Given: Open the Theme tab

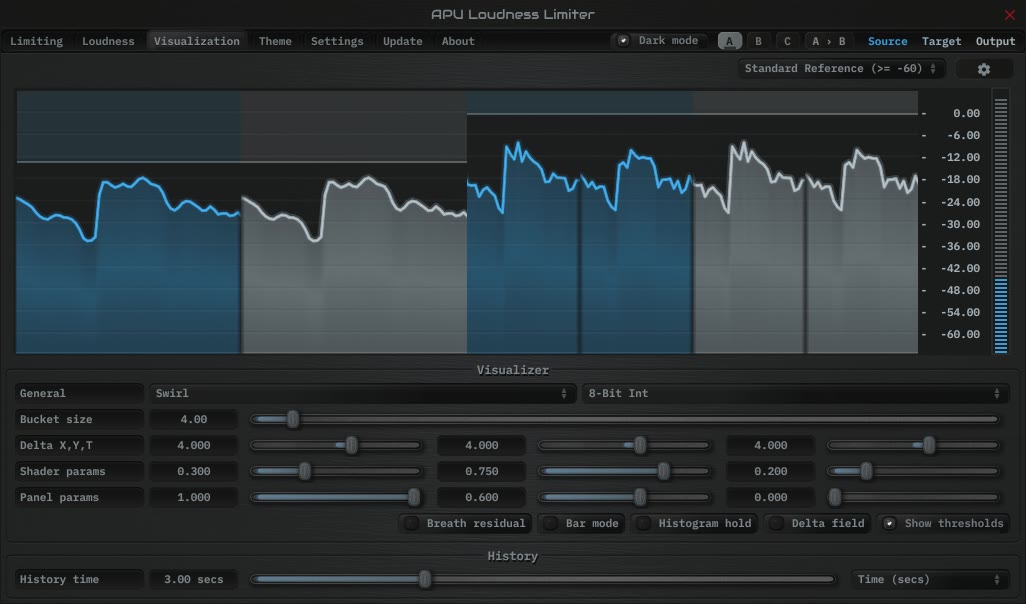Looking at the screenshot, I should point(275,41).
